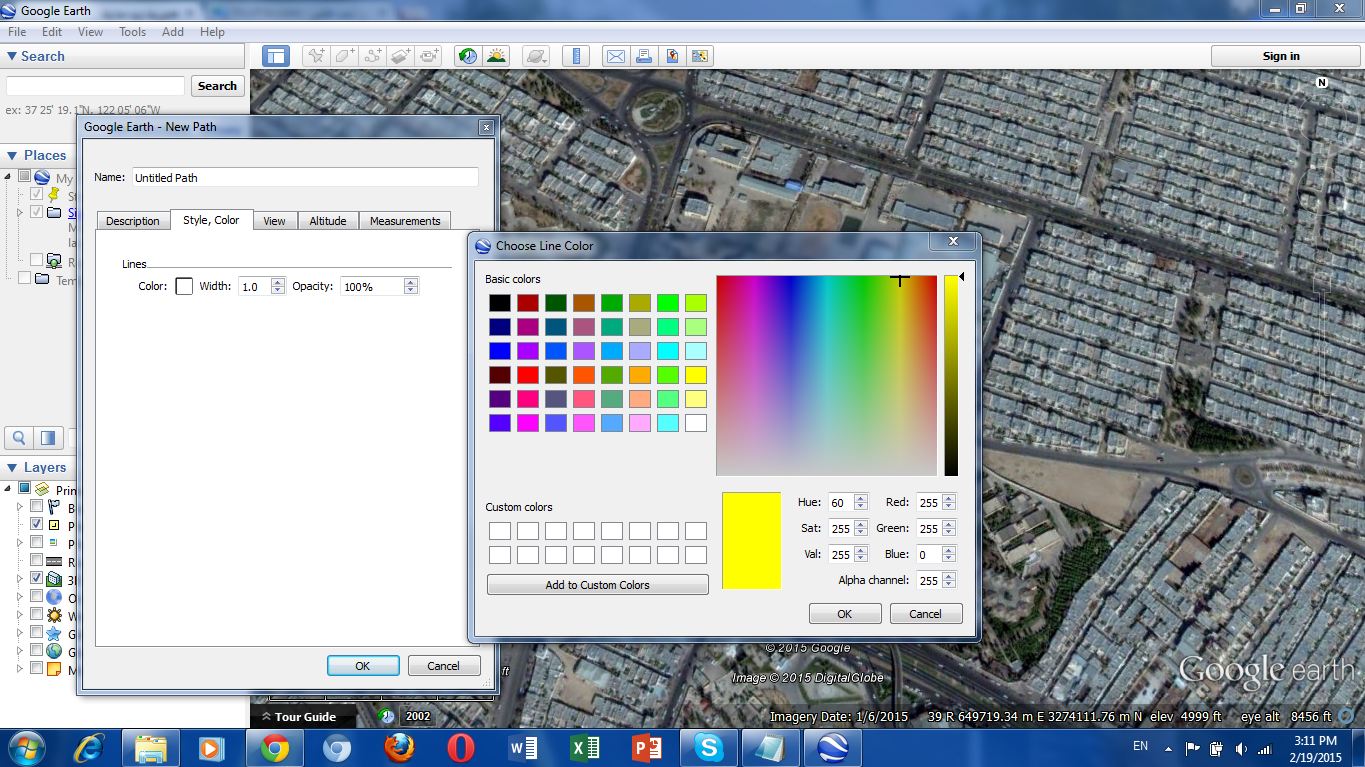Image resolution: width=1365 pixels, height=767 pixels.
Task: Toggle the Gallery star-icon layer checkbox
Action: click(x=36, y=633)
